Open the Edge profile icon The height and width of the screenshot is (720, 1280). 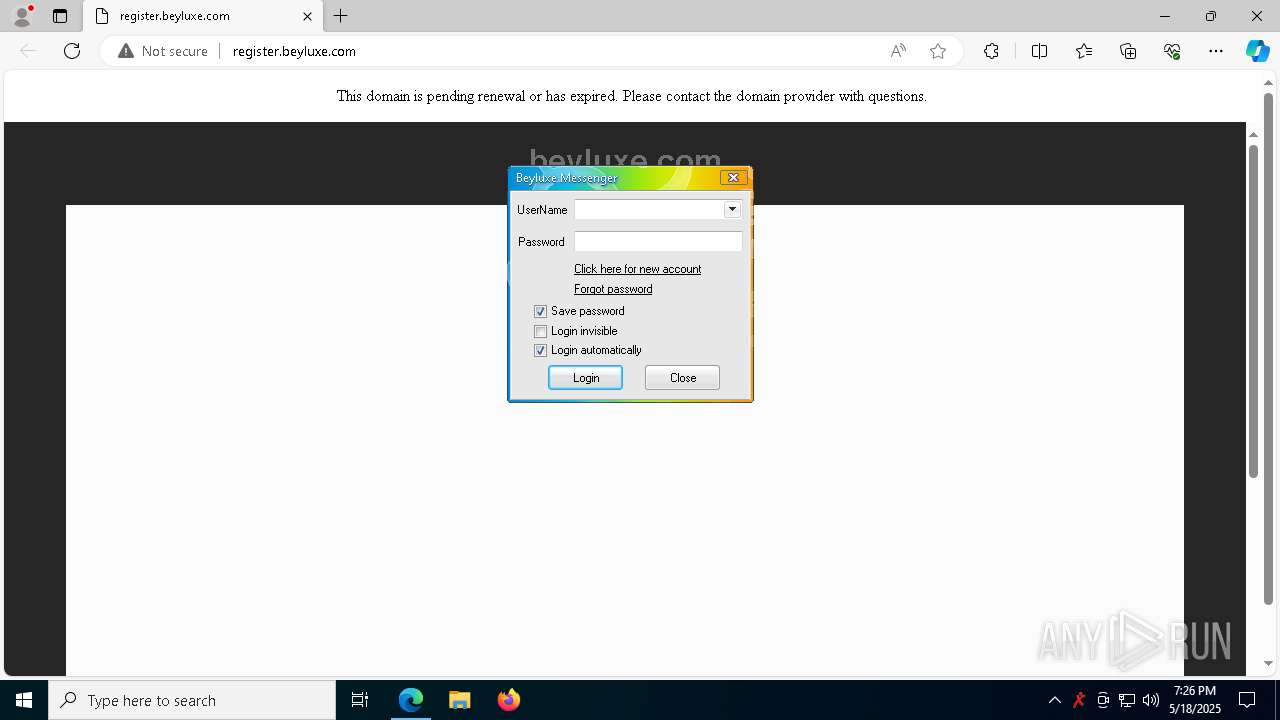coord(21,16)
